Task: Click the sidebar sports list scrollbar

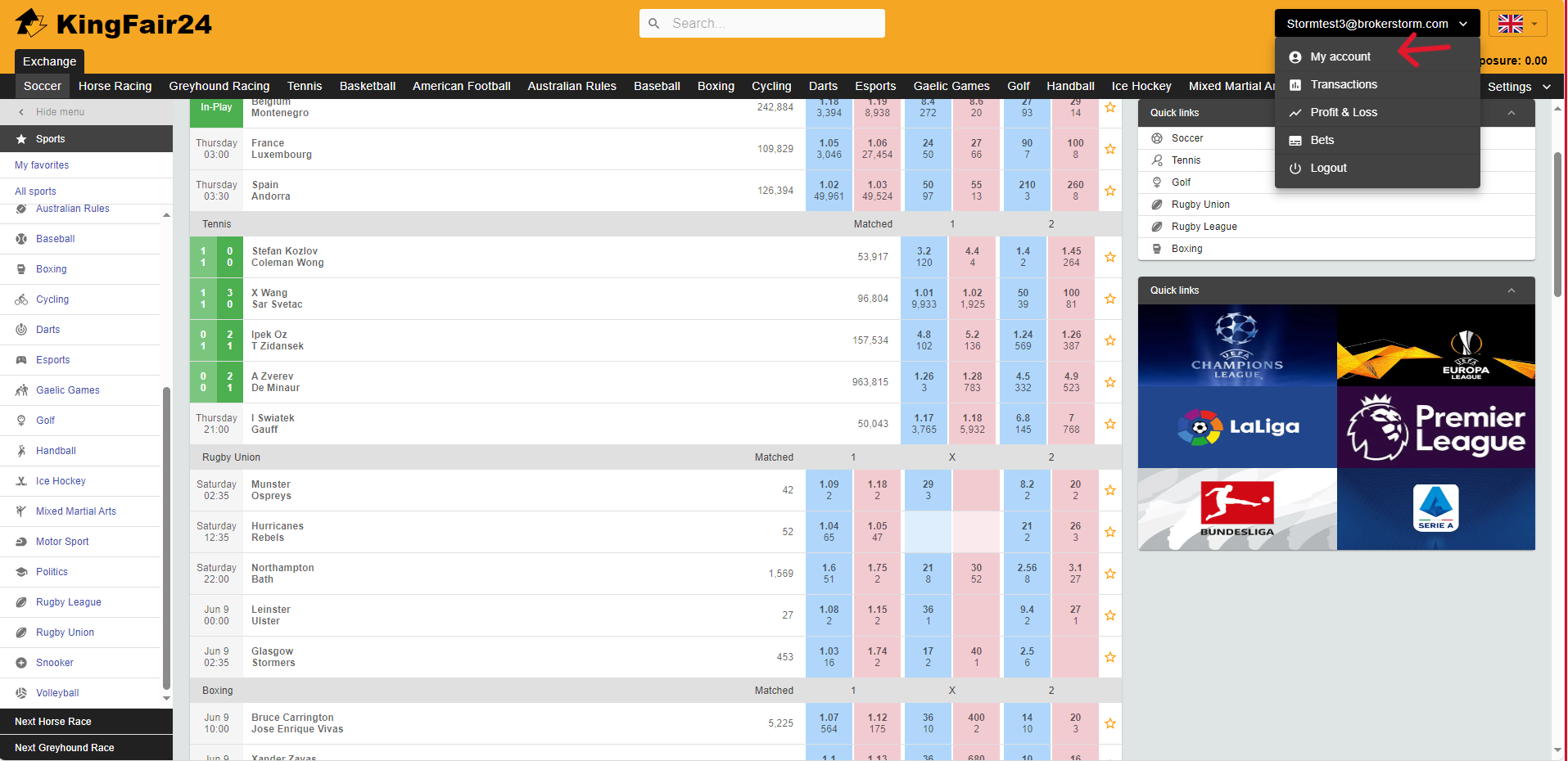Action: tap(167, 540)
